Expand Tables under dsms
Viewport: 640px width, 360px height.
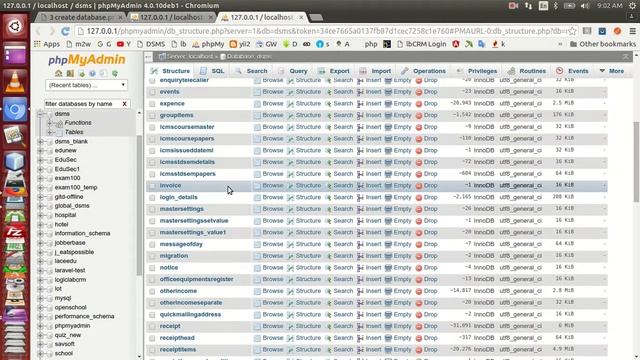tap(50, 132)
